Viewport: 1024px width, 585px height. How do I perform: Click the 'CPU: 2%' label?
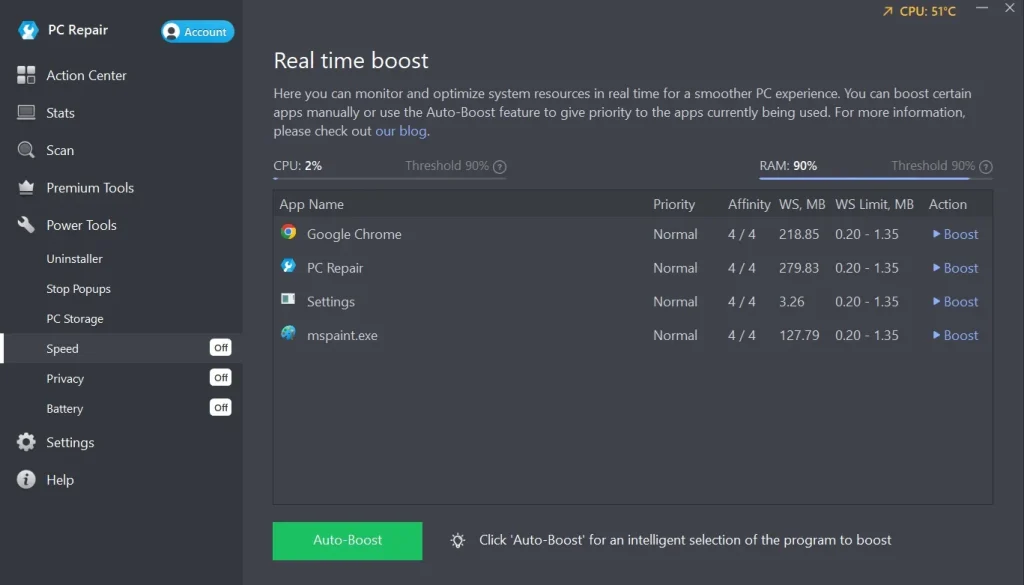[x=297, y=165]
